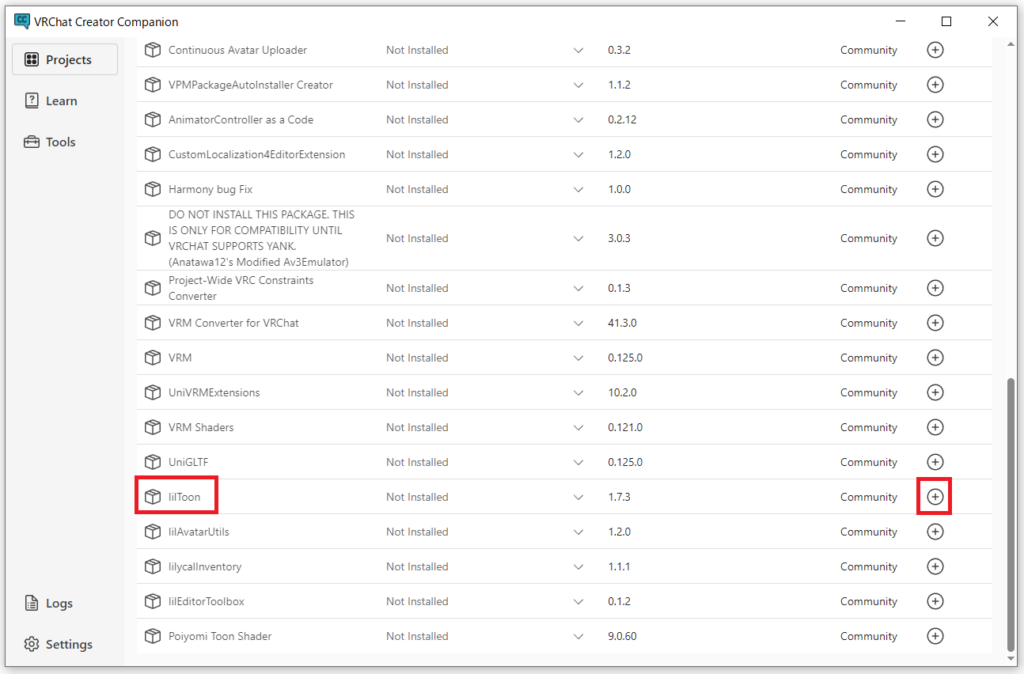1024x674 pixels.
Task: Open the Tools section
Action: tap(50, 142)
